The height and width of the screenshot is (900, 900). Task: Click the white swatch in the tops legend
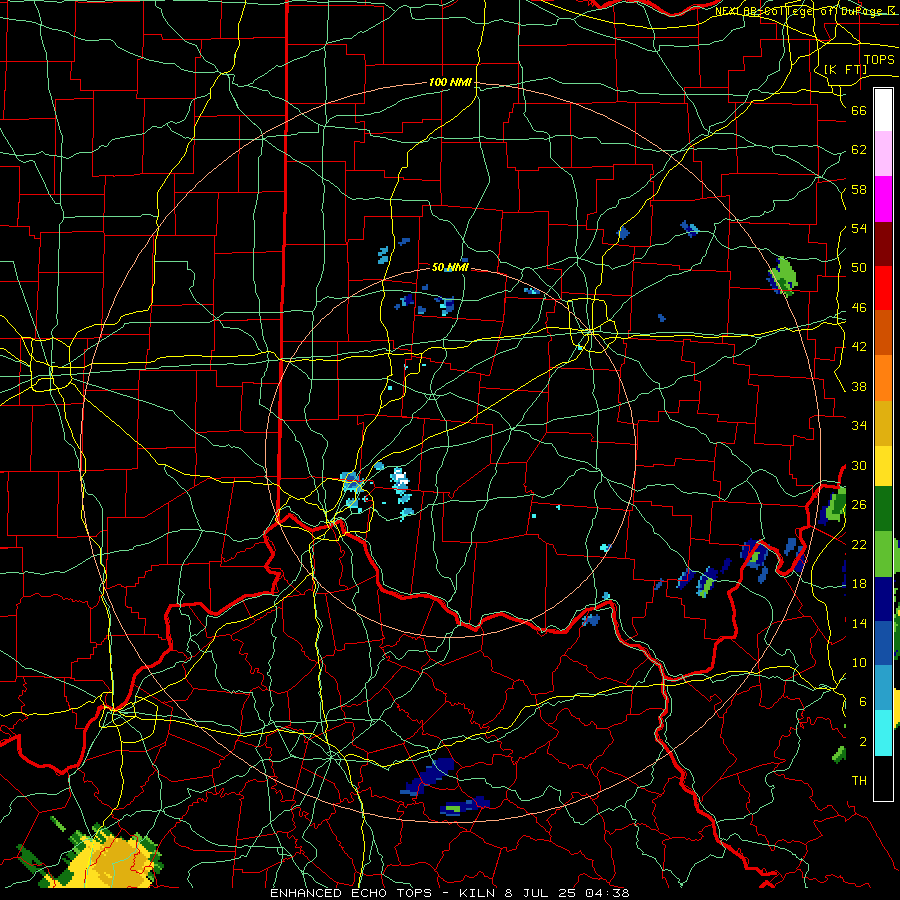tap(883, 110)
